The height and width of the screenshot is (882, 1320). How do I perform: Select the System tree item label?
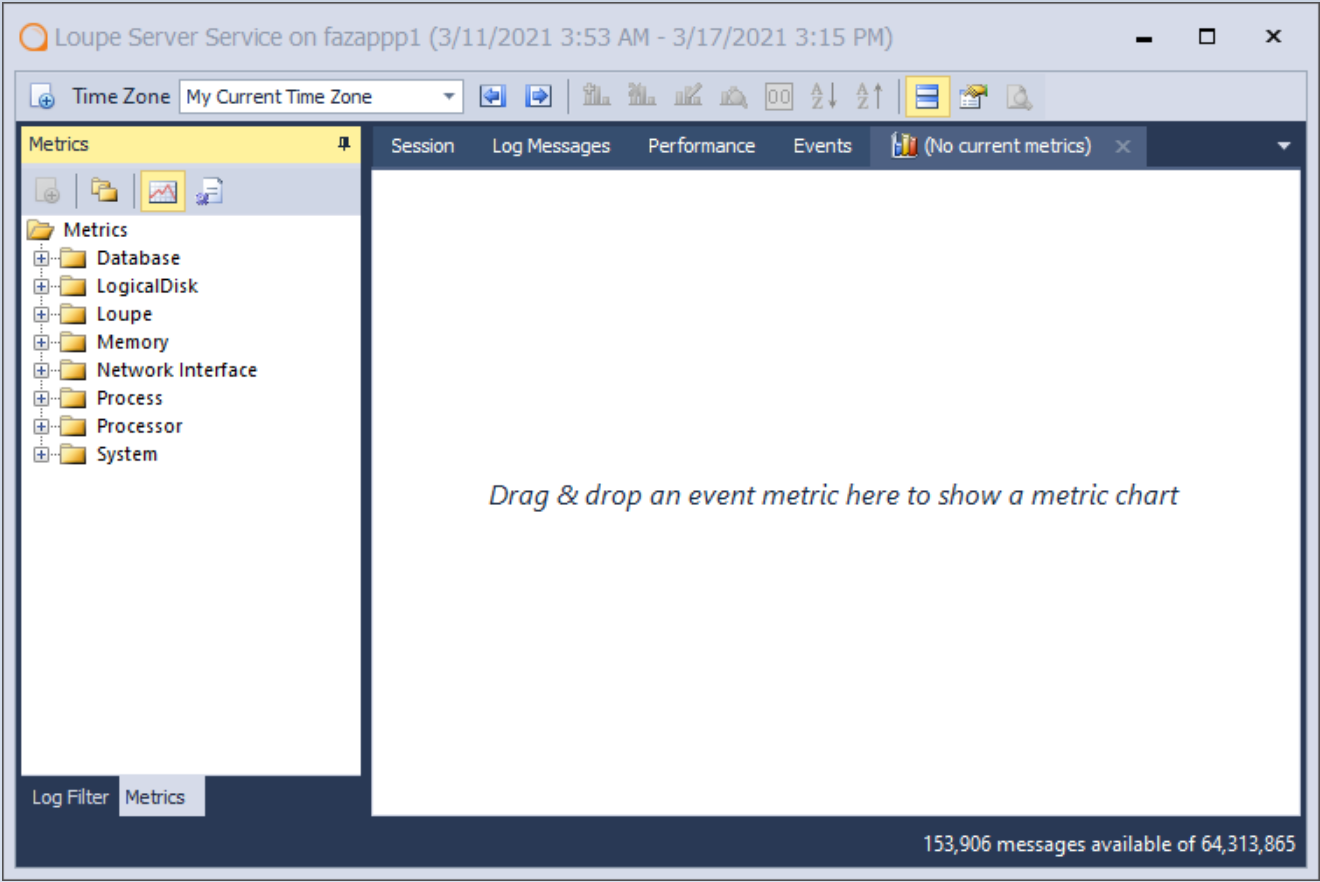click(126, 454)
